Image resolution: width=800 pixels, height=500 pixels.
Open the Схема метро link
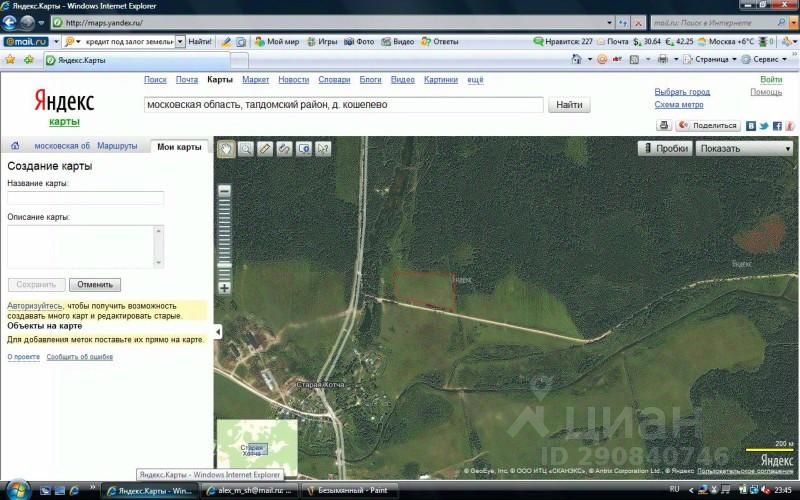tap(679, 105)
